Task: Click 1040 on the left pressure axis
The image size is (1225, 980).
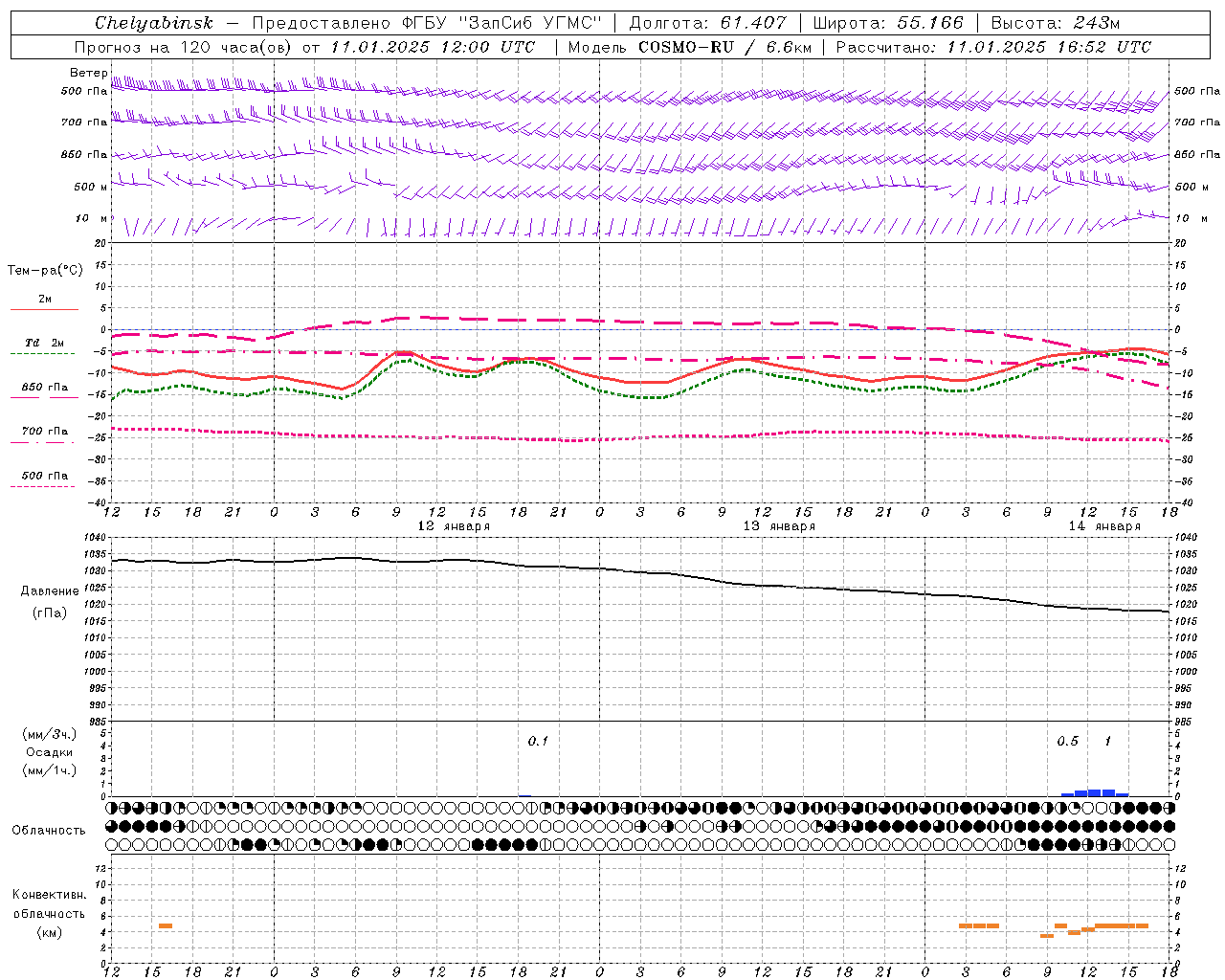Action: (97, 537)
